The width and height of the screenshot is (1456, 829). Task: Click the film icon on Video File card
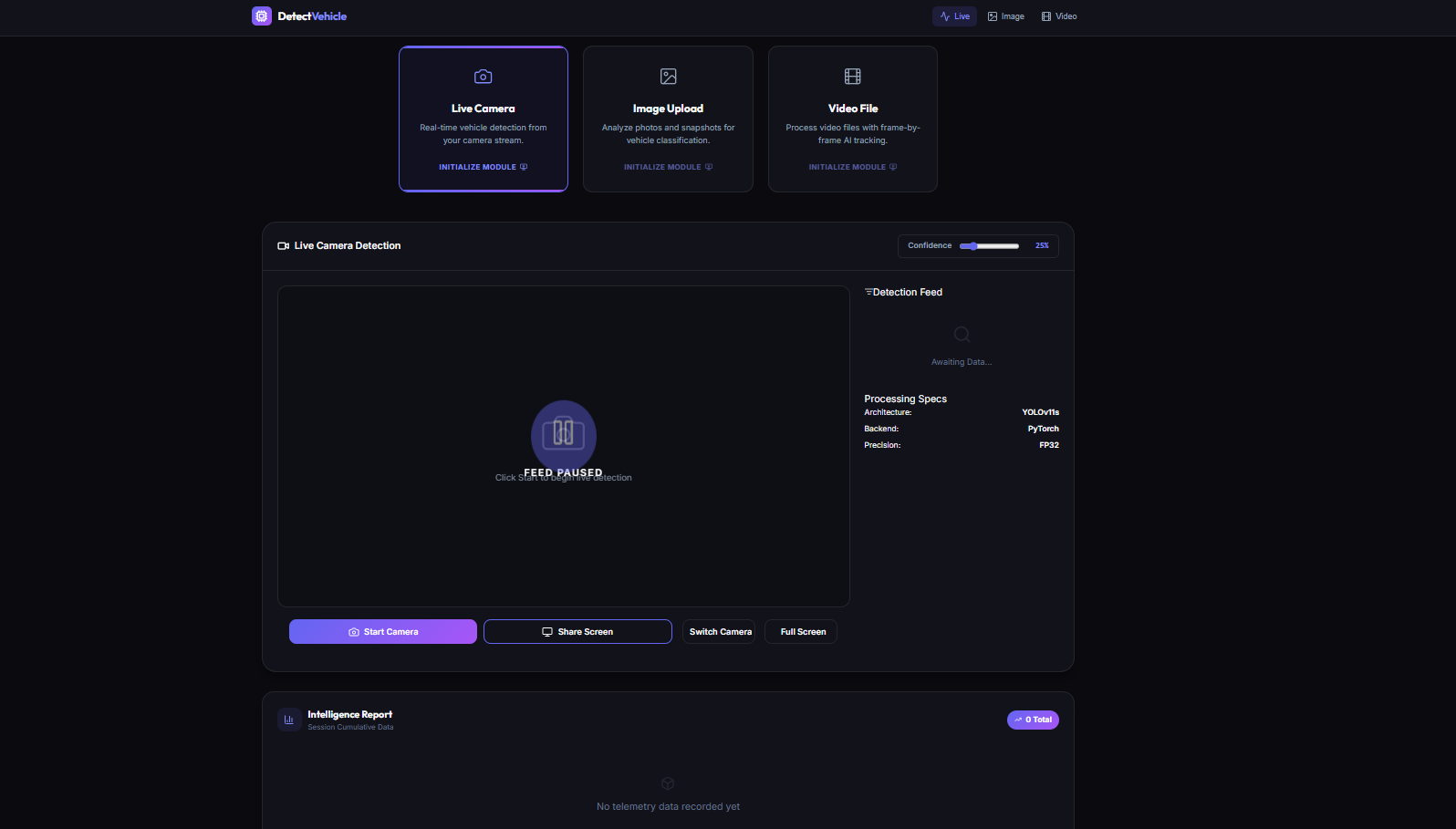[853, 77]
